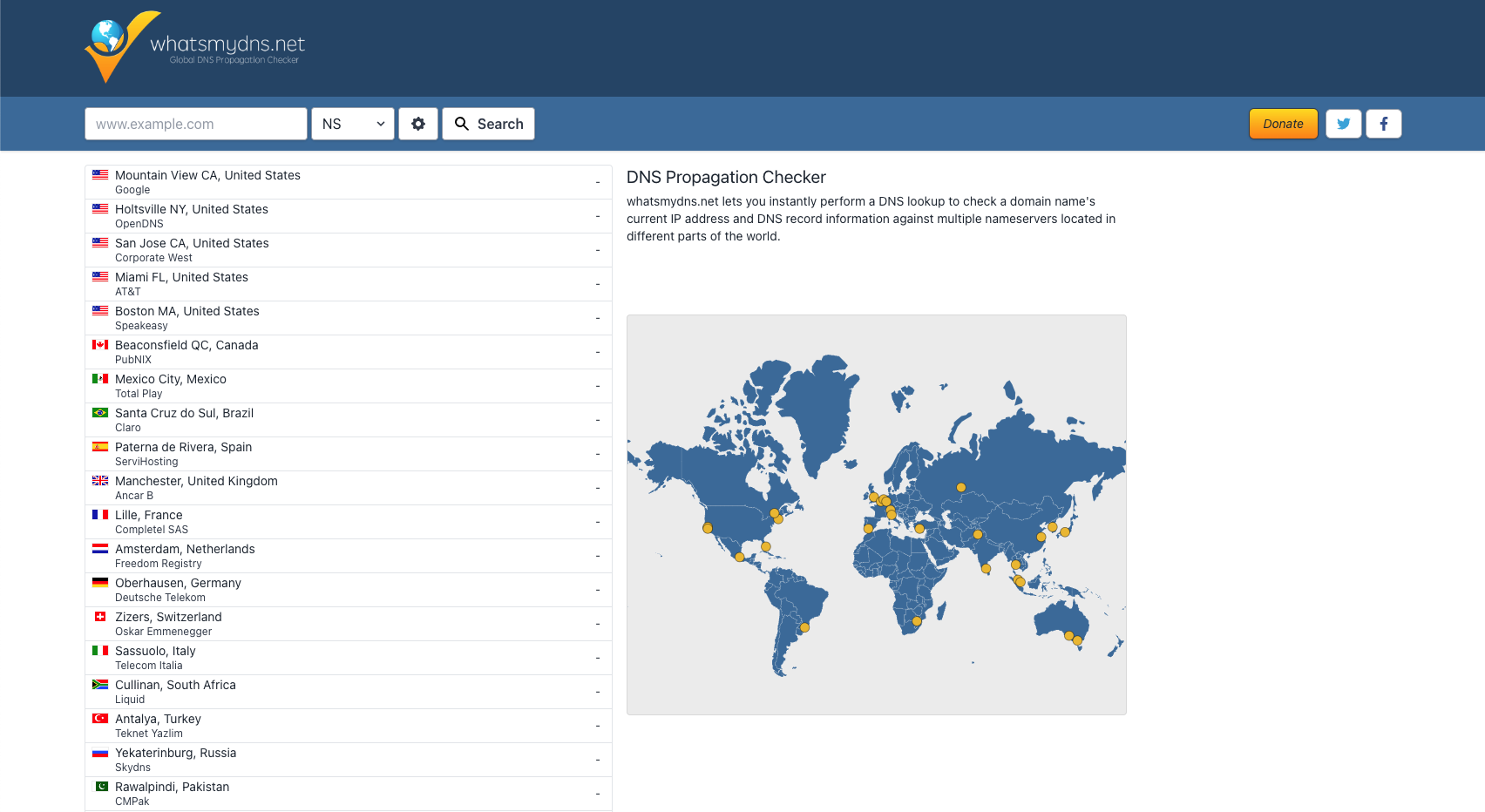This screenshot has height=812, width=1485.
Task: Focus the www.example.com domain input
Action: [196, 124]
